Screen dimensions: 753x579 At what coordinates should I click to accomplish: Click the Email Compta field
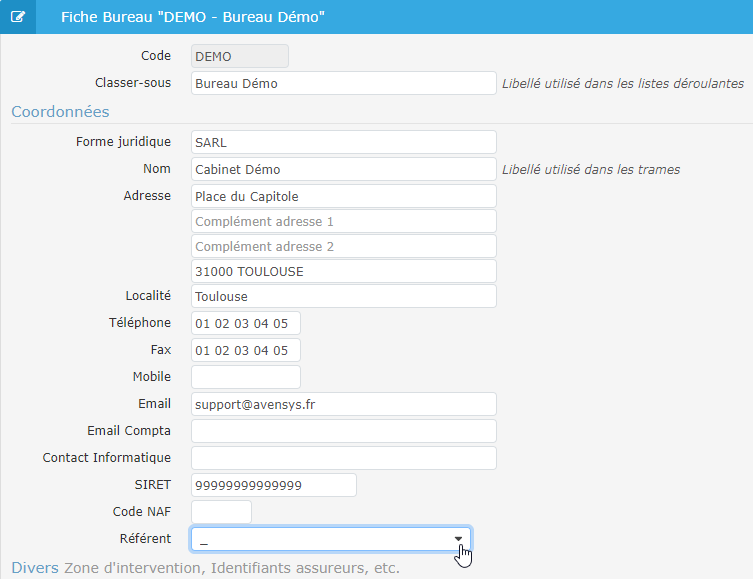tap(343, 431)
